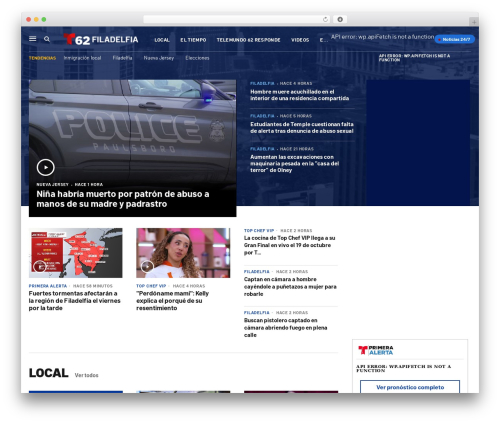Click the search magnifier icon

[47, 39]
